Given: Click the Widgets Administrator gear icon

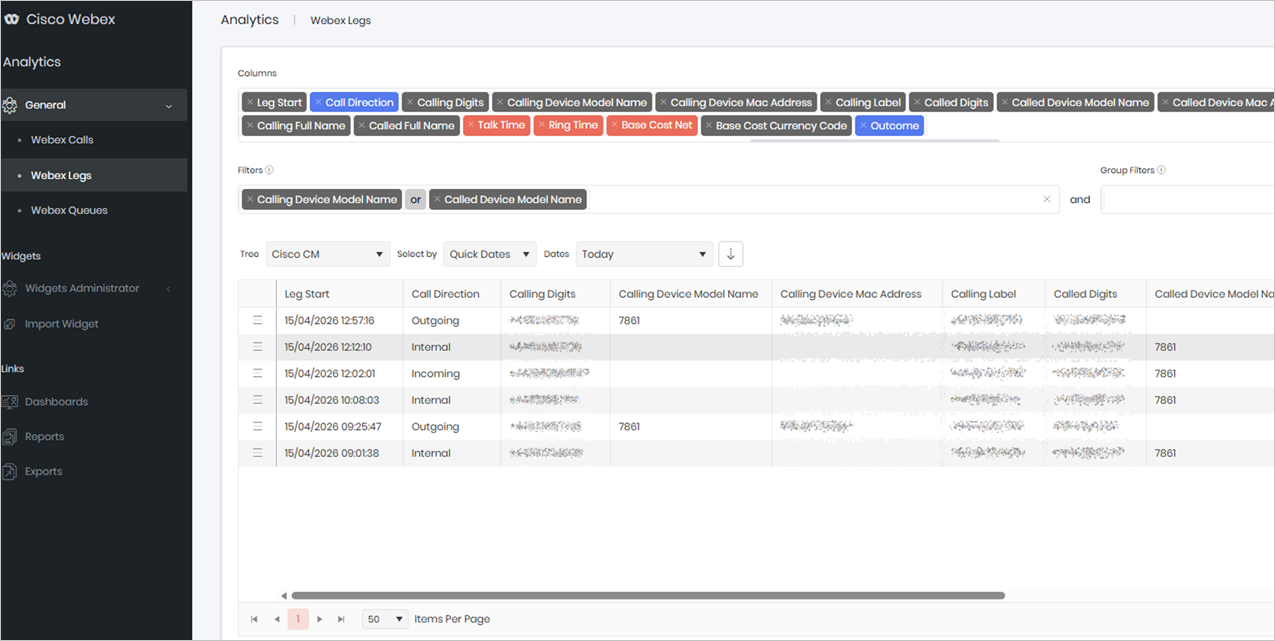Looking at the screenshot, I should [10, 289].
